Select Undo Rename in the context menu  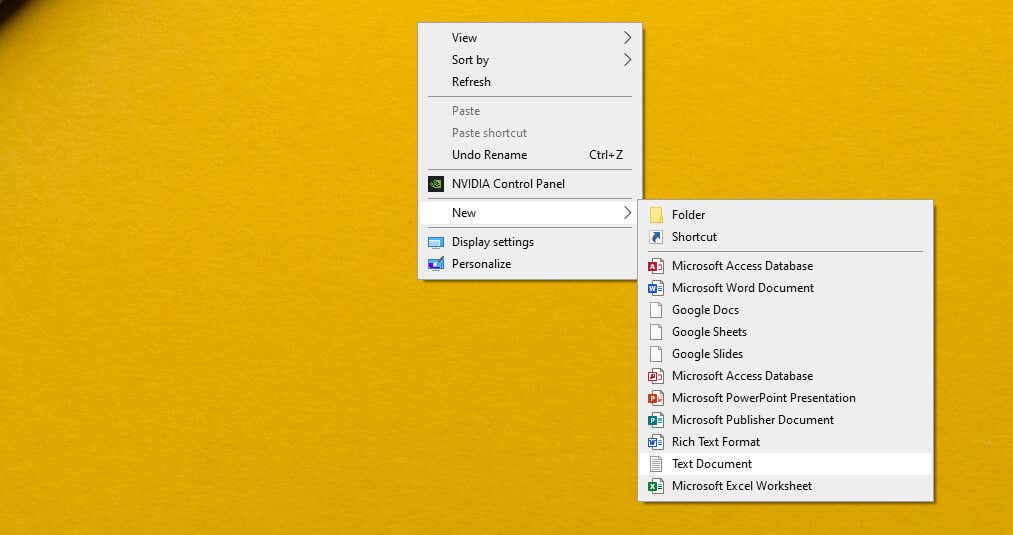click(x=530, y=155)
